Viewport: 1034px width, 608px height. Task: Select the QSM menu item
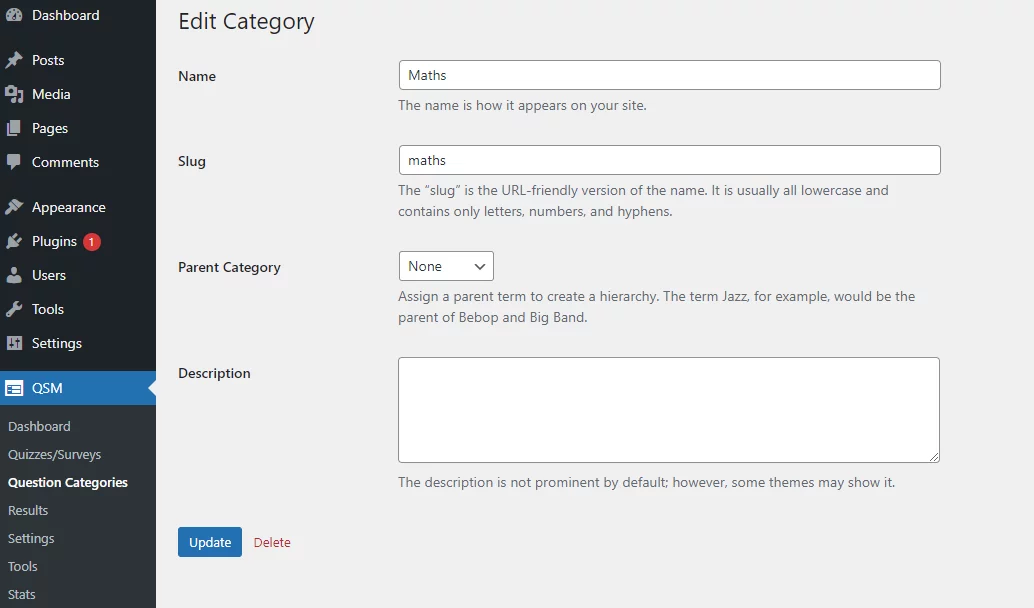pos(78,388)
